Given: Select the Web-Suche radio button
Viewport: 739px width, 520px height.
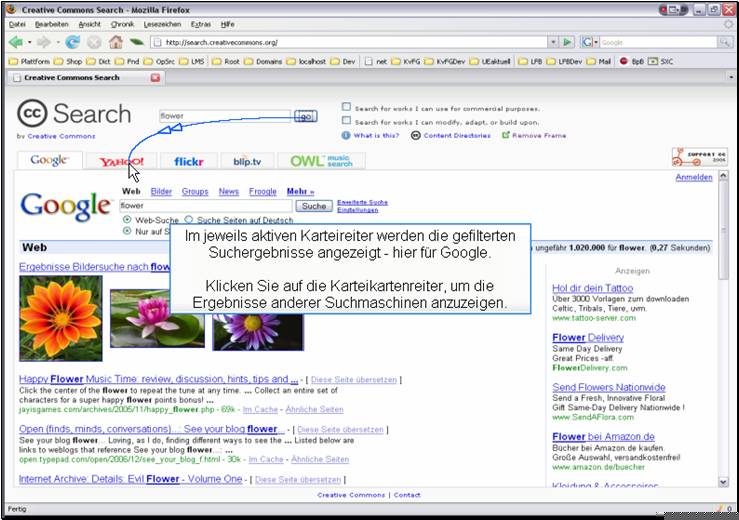Looking at the screenshot, I should (127, 219).
